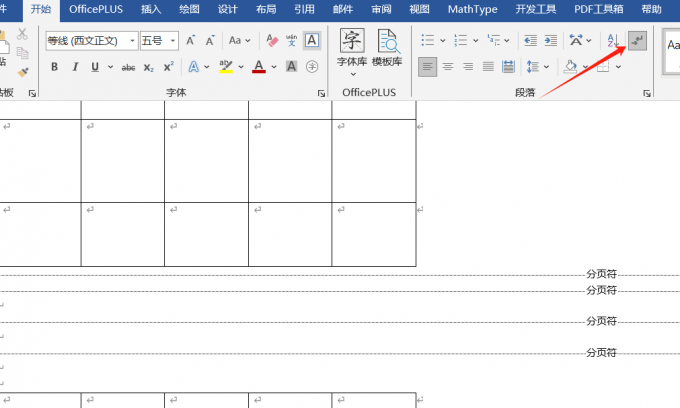Open the MathType tab
This screenshot has width=680, height=408.
(x=473, y=9)
